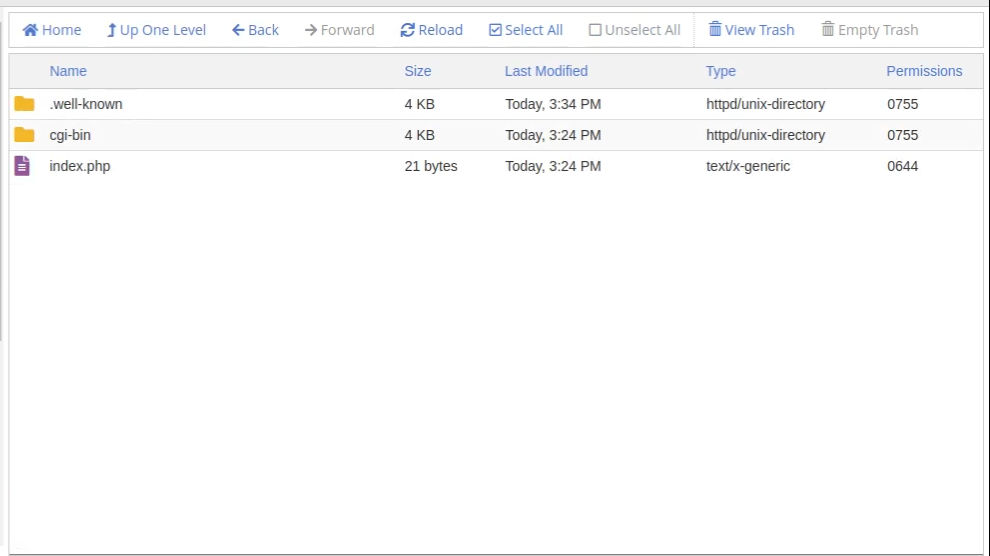Click the cgi-bin folder icon
The image size is (990, 556).
(24, 134)
